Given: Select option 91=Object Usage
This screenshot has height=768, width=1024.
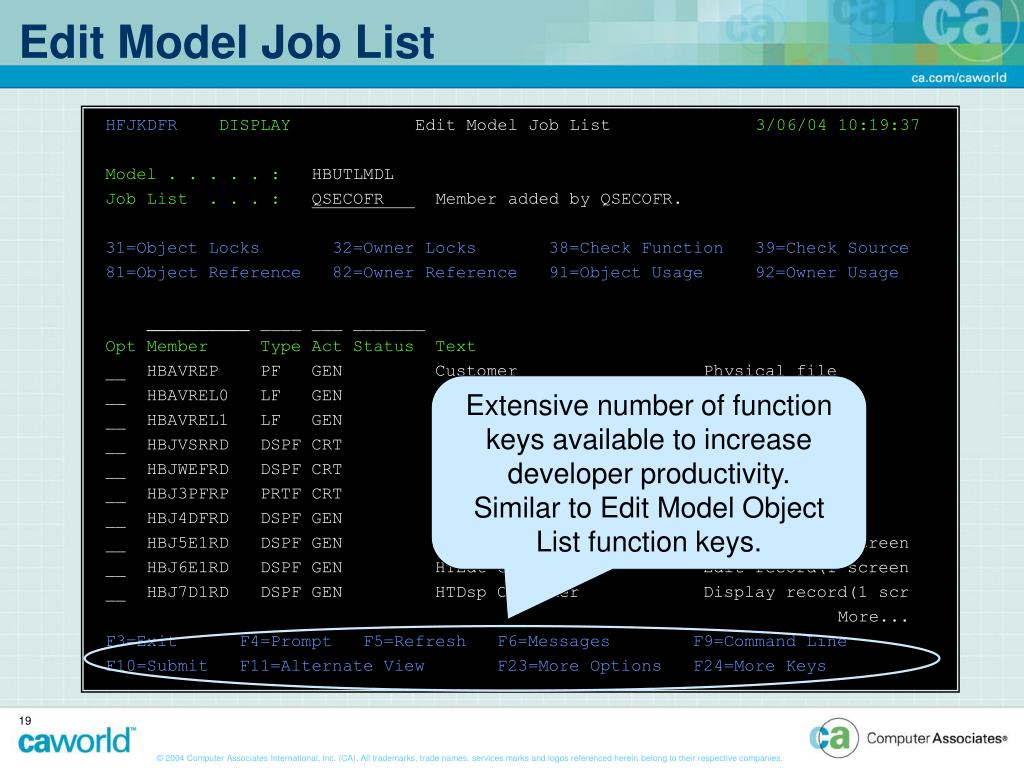Looking at the screenshot, I should coord(626,272).
